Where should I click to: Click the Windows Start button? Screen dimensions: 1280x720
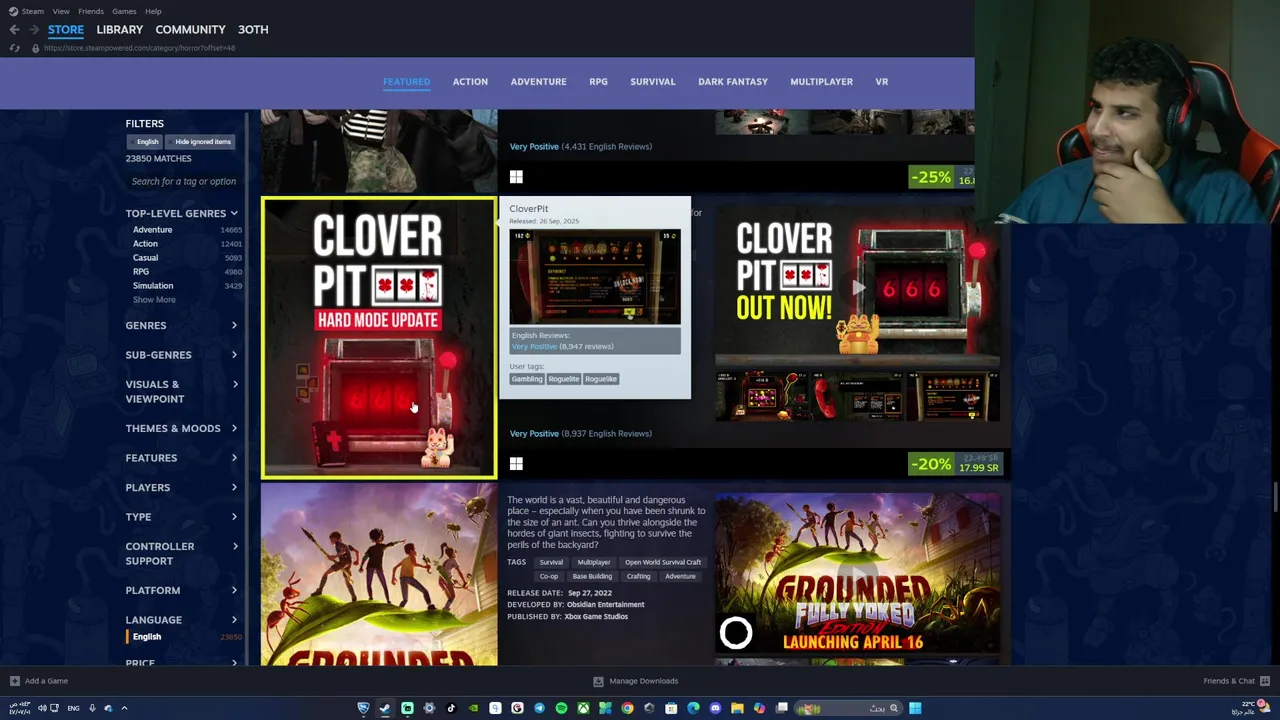tap(915, 708)
